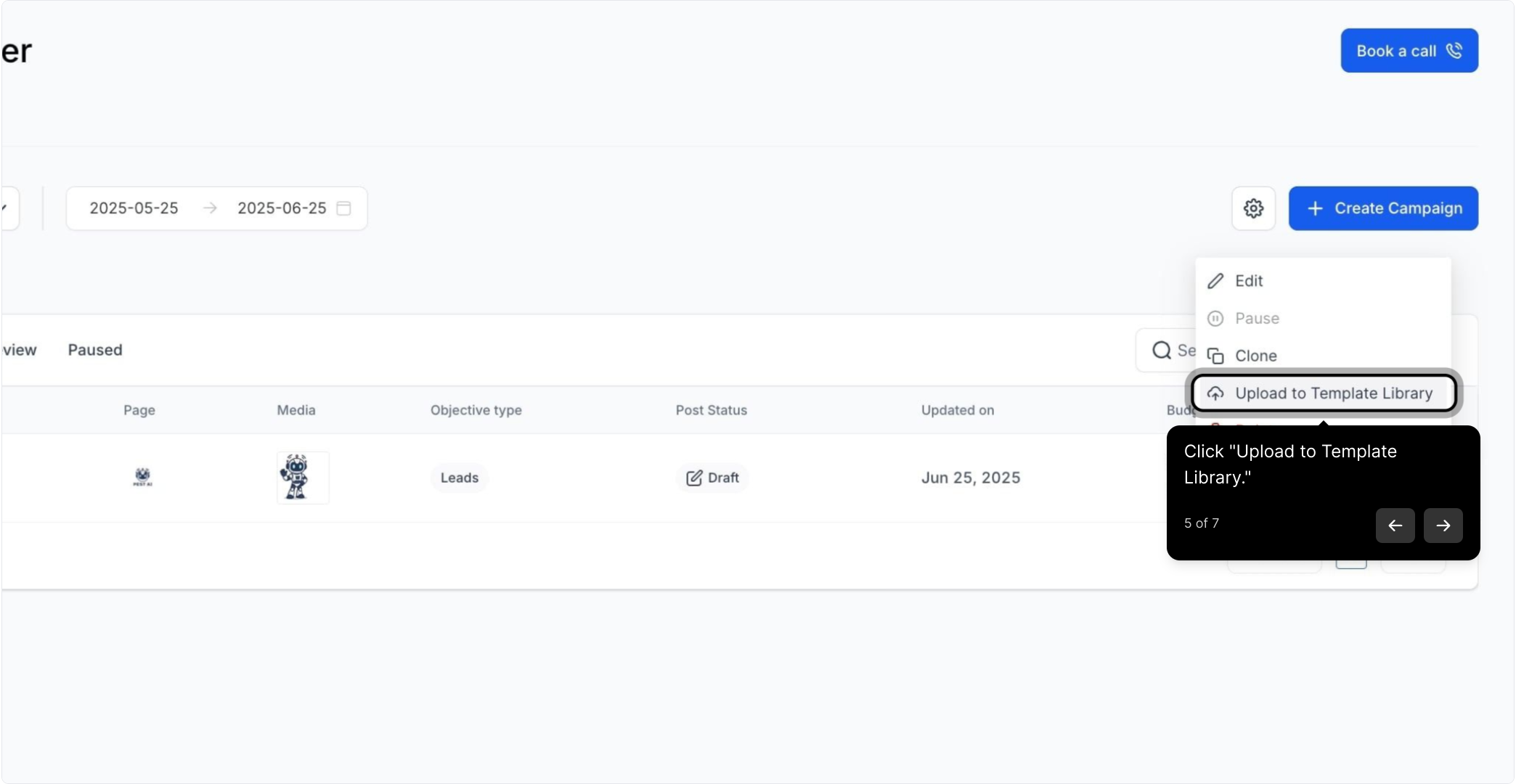Click the Updated on column header
The image size is (1516, 784).
(957, 410)
